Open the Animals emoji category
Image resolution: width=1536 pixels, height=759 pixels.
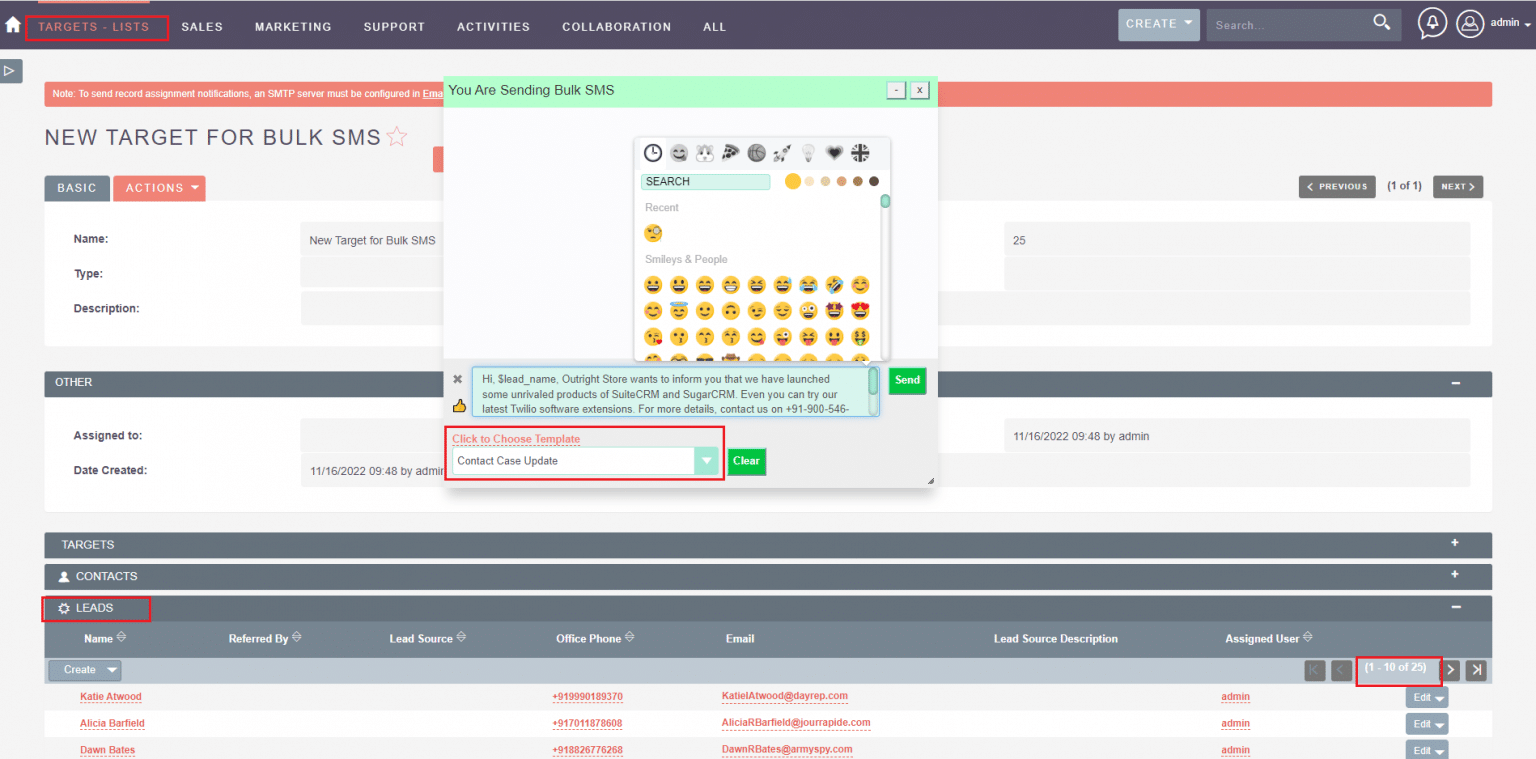(x=705, y=153)
